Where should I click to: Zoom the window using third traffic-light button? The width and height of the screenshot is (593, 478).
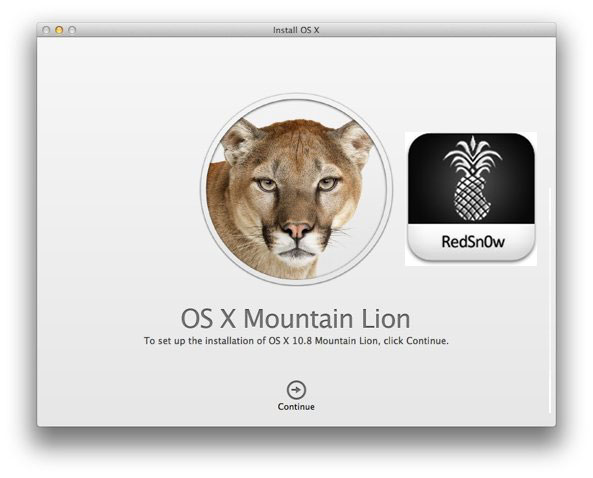(72, 30)
